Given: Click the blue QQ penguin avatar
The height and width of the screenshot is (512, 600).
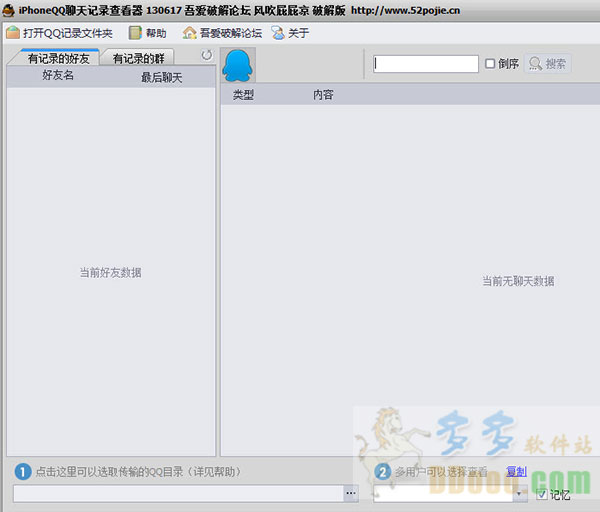Looking at the screenshot, I should [238, 65].
